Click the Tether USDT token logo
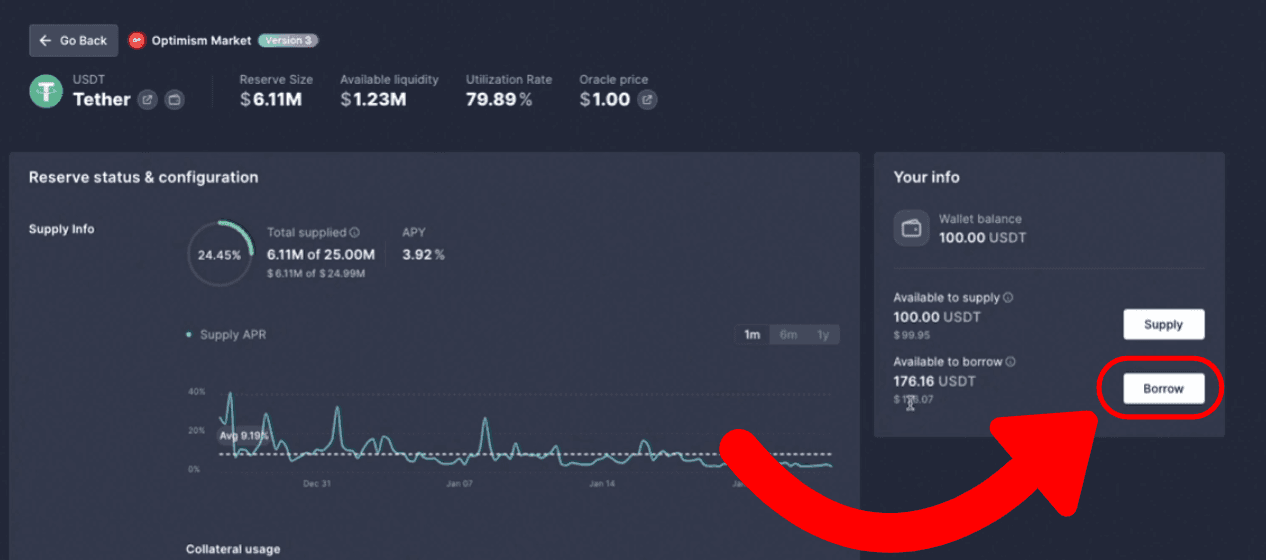 46,91
